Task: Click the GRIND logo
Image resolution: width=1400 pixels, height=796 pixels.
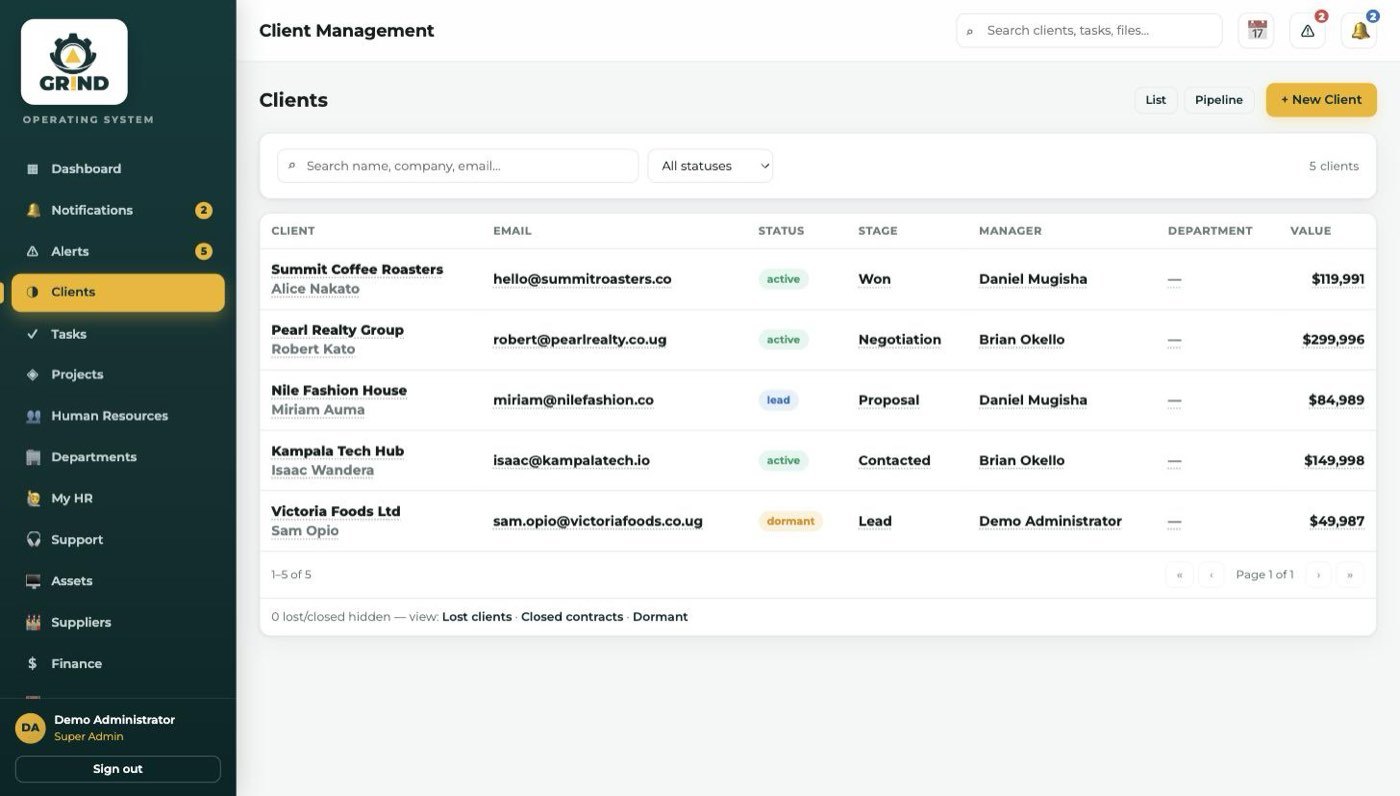Action: coord(74,62)
